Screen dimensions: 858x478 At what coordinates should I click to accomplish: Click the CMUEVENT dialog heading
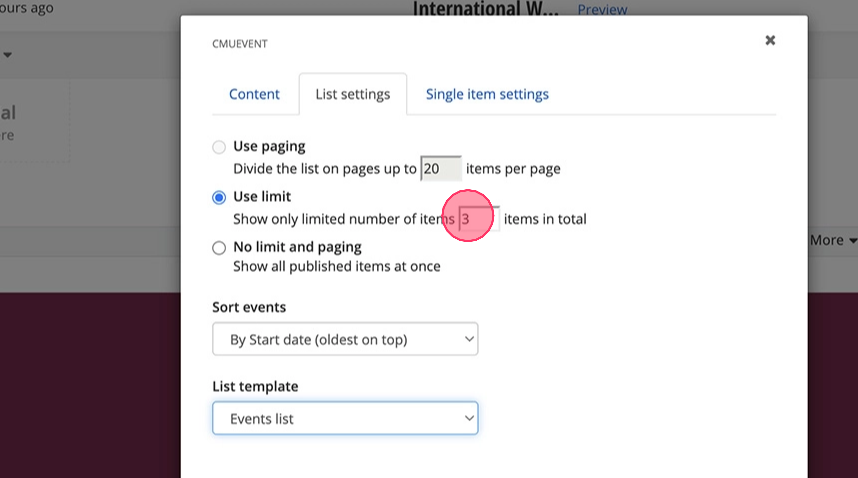point(240,44)
